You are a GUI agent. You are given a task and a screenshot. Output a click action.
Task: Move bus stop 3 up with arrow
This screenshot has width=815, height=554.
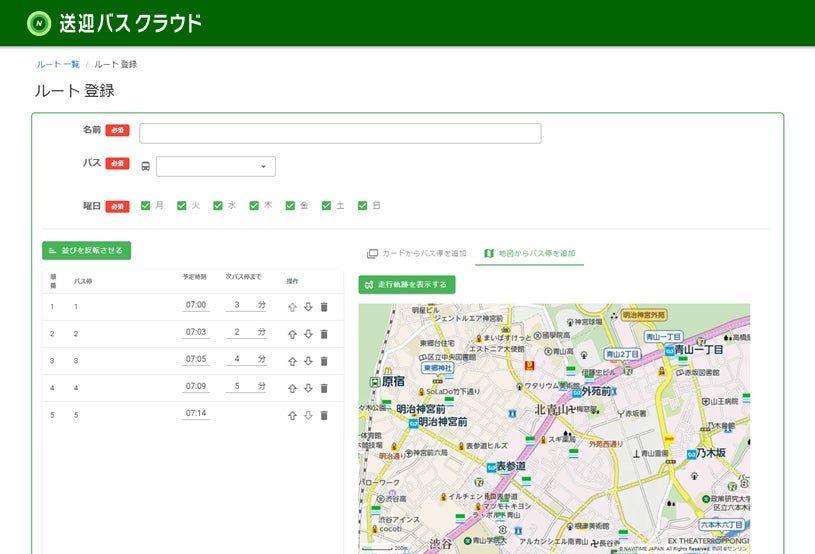(x=292, y=361)
